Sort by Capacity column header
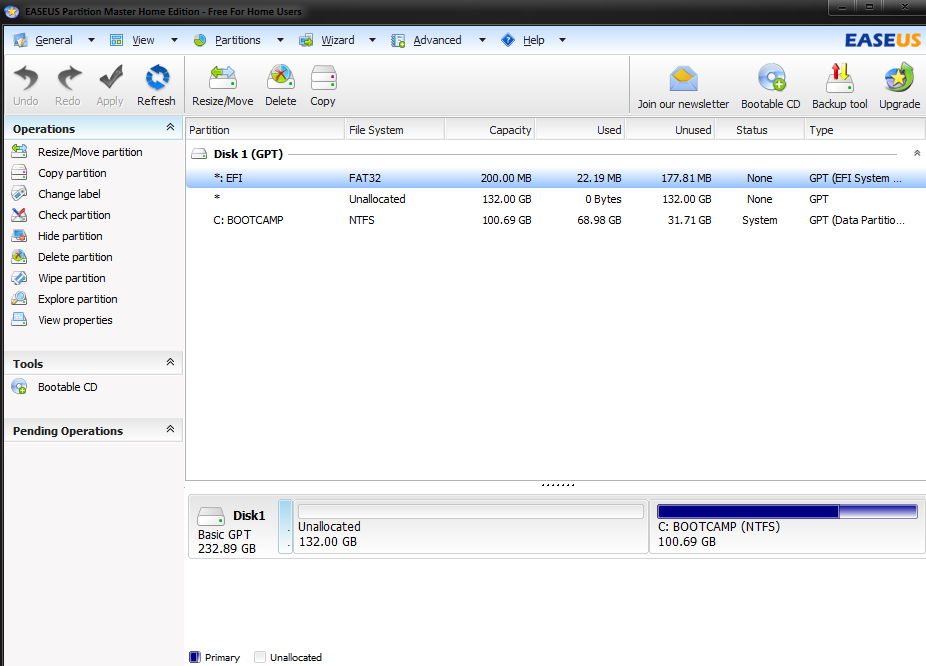 click(x=490, y=130)
